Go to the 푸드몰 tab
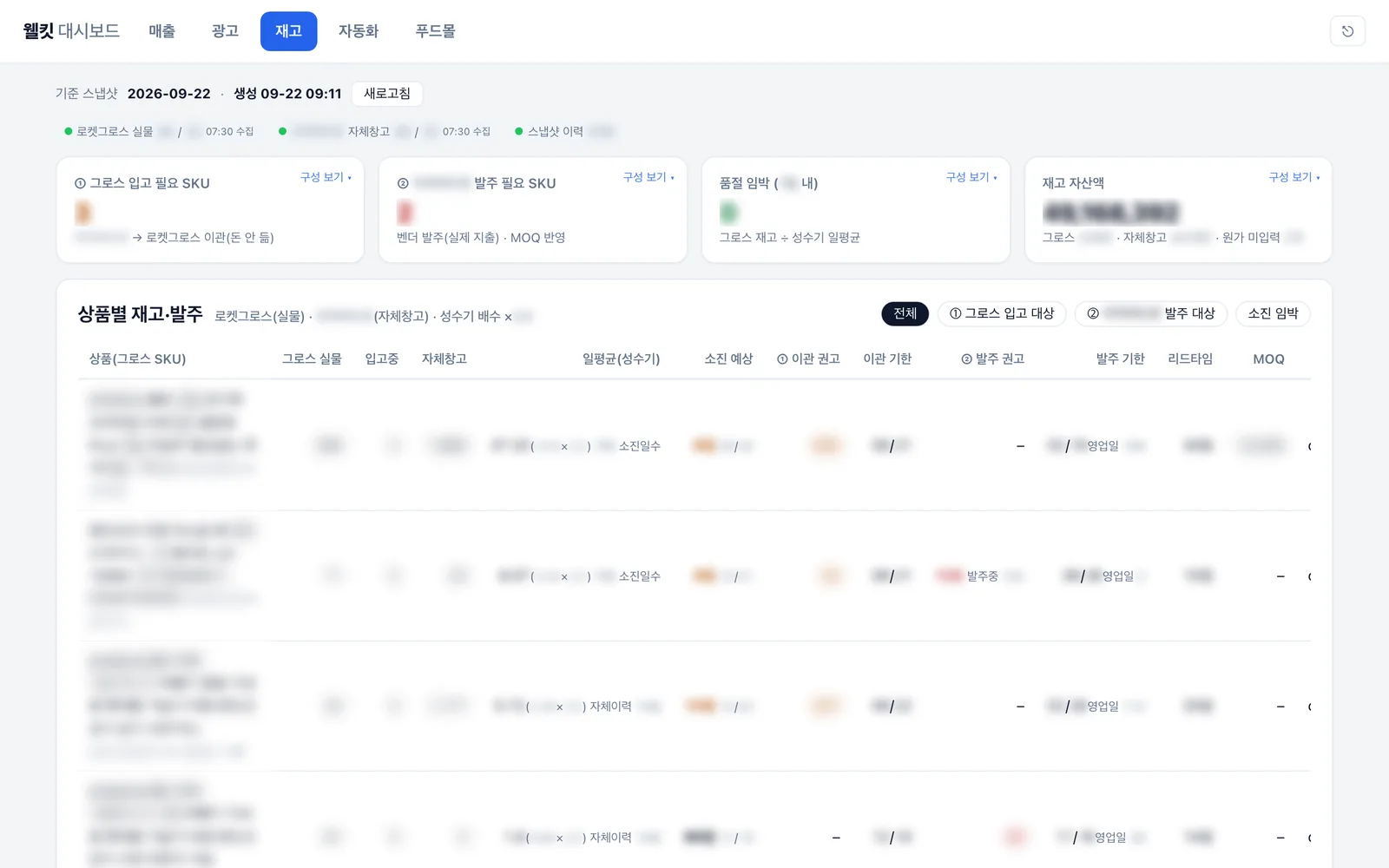1389x868 pixels. click(435, 31)
